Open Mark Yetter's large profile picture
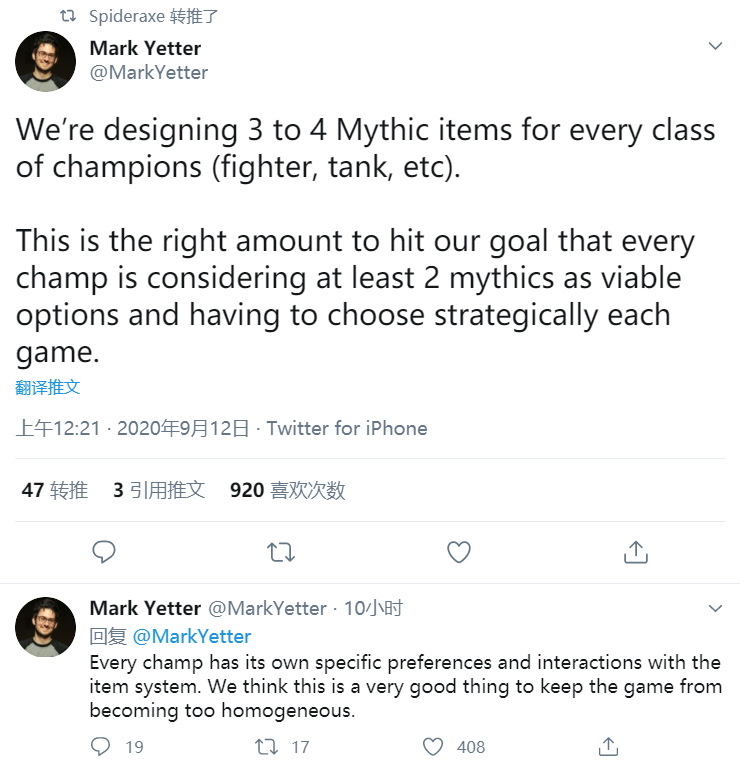Screen dimensions: 740x765 (x=46, y=62)
